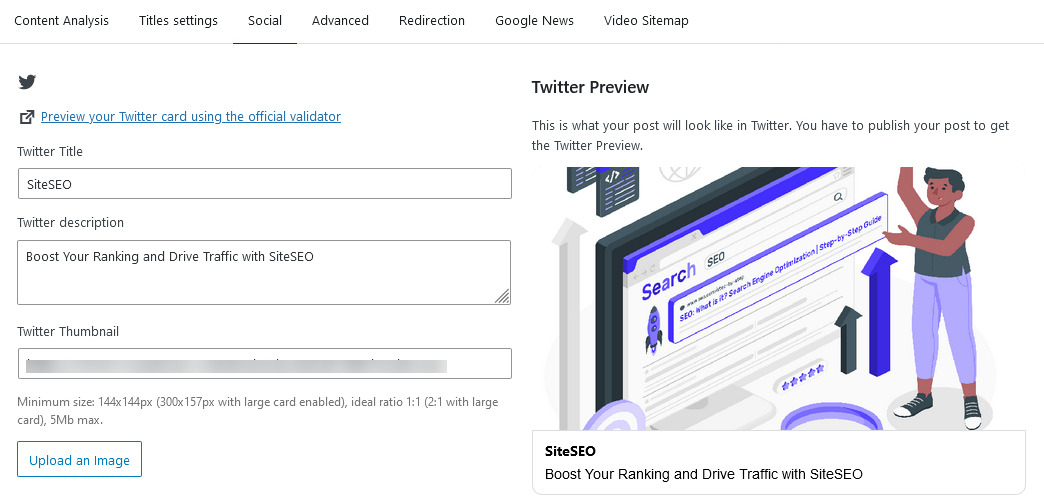Switch to Titles settings tab
Viewport: 1044px width, 502px height.
pos(178,21)
